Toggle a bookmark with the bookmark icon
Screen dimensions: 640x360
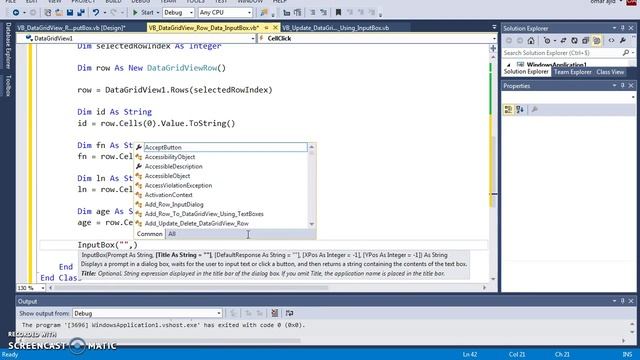click(338, 13)
